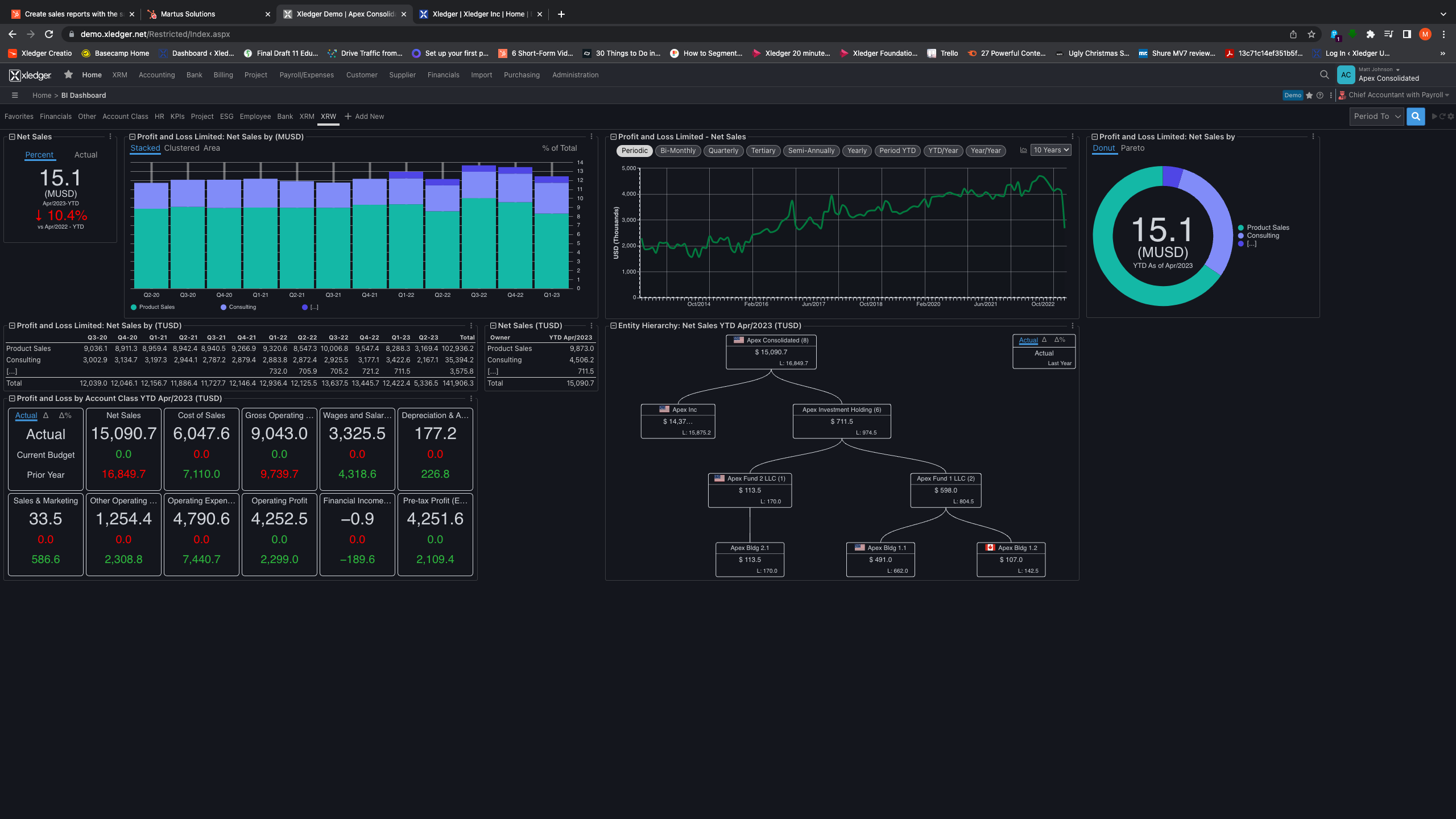This screenshot has height=819, width=1456.
Task: Expand the Period To selector
Action: [x=1376, y=117]
